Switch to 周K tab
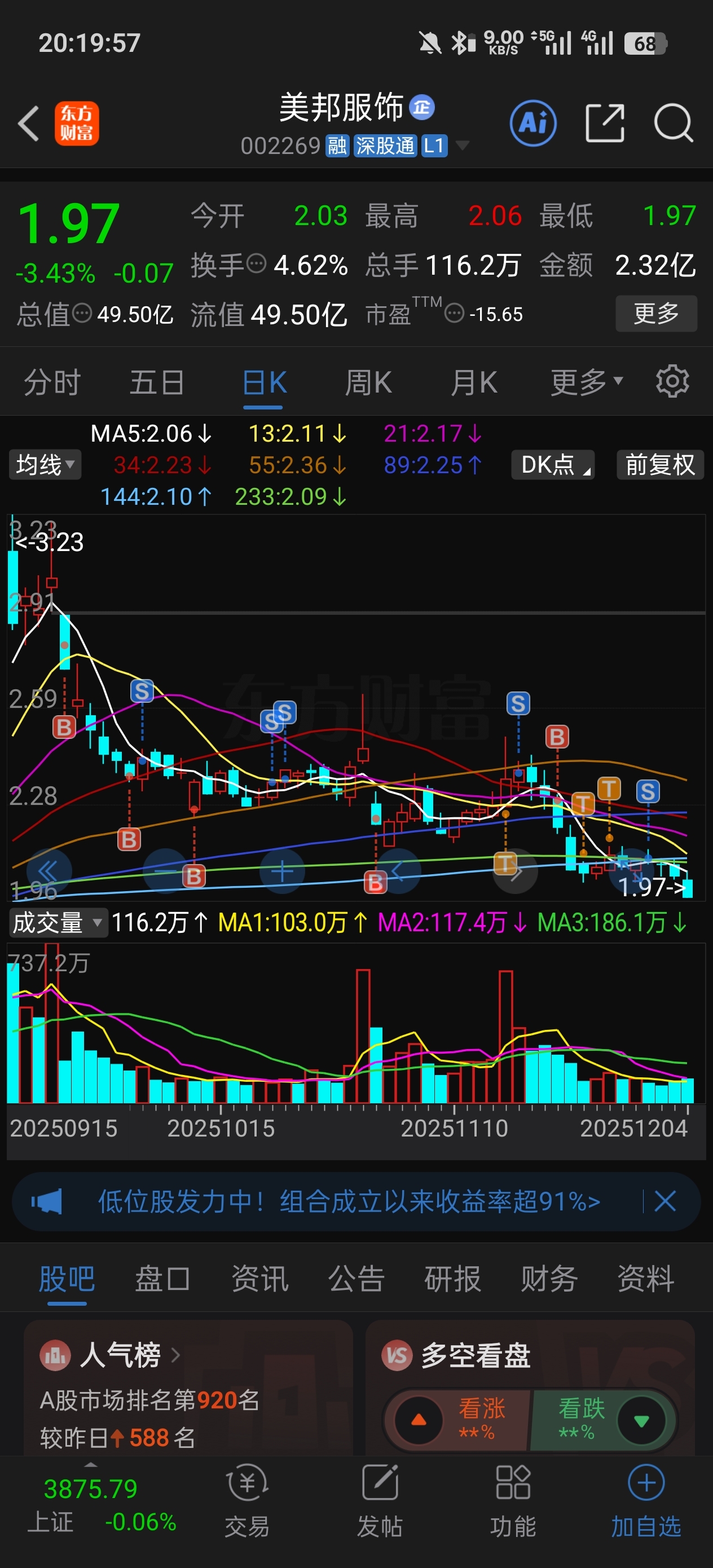The height and width of the screenshot is (1568, 713). (x=368, y=382)
